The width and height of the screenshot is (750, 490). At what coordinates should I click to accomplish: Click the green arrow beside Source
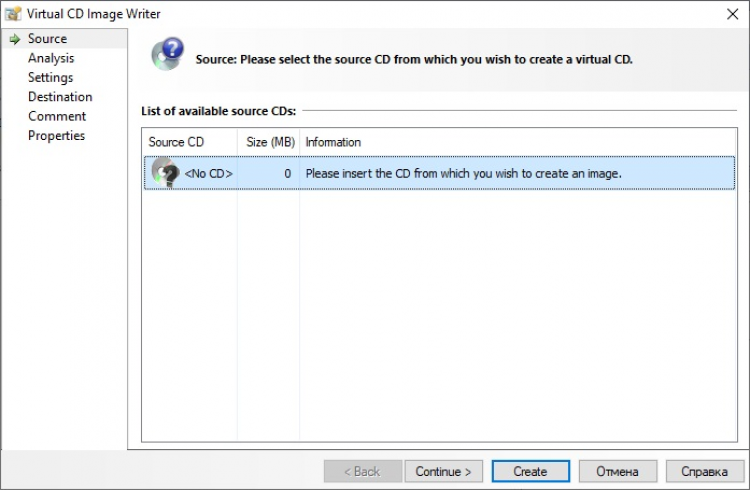(14, 39)
